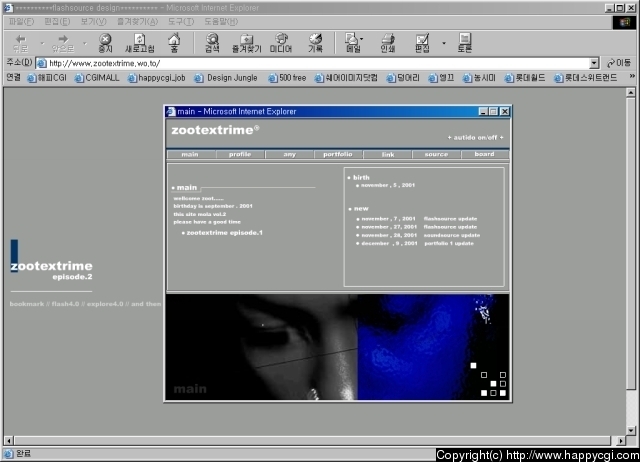Click the december 9 portfolio 1 update entry
Screen dimensions: 640x462
pyautogui.click(x=415, y=243)
